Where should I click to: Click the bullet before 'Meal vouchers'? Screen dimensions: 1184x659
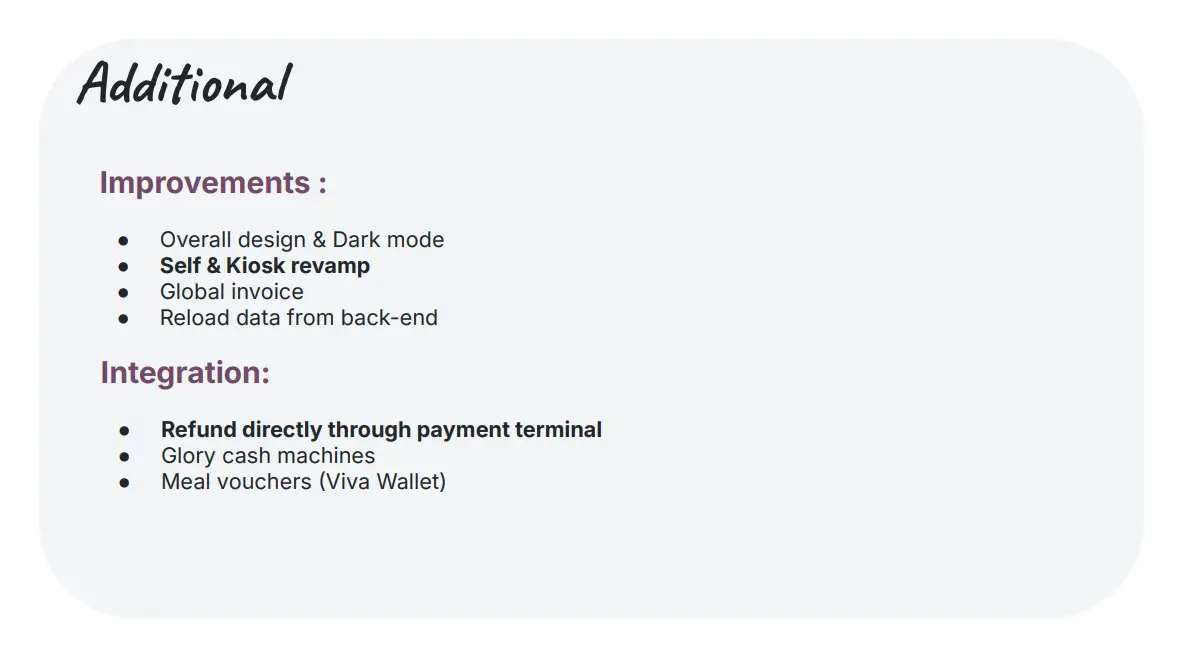pyautogui.click(x=125, y=483)
